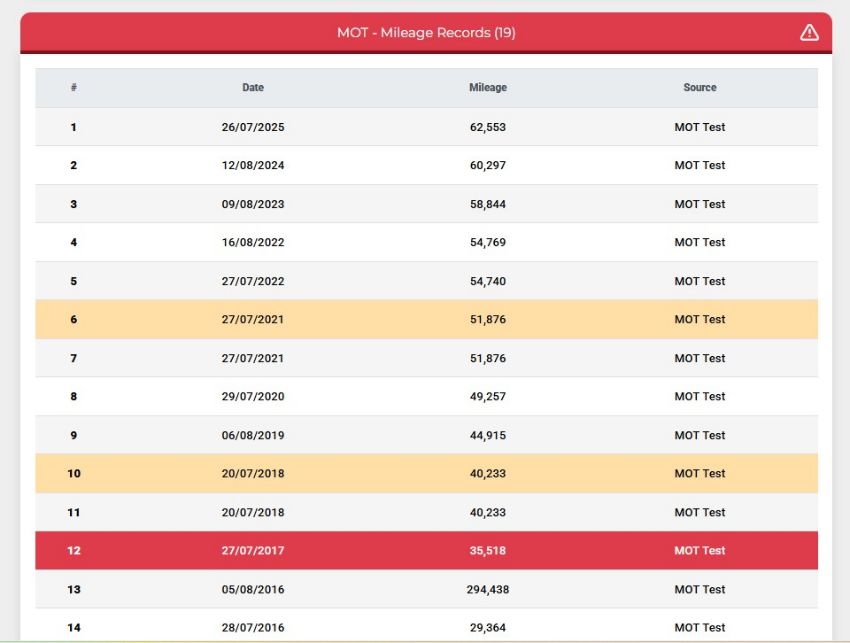Click mileage 54,769 in row 4
This screenshot has width=850, height=643.
[488, 242]
